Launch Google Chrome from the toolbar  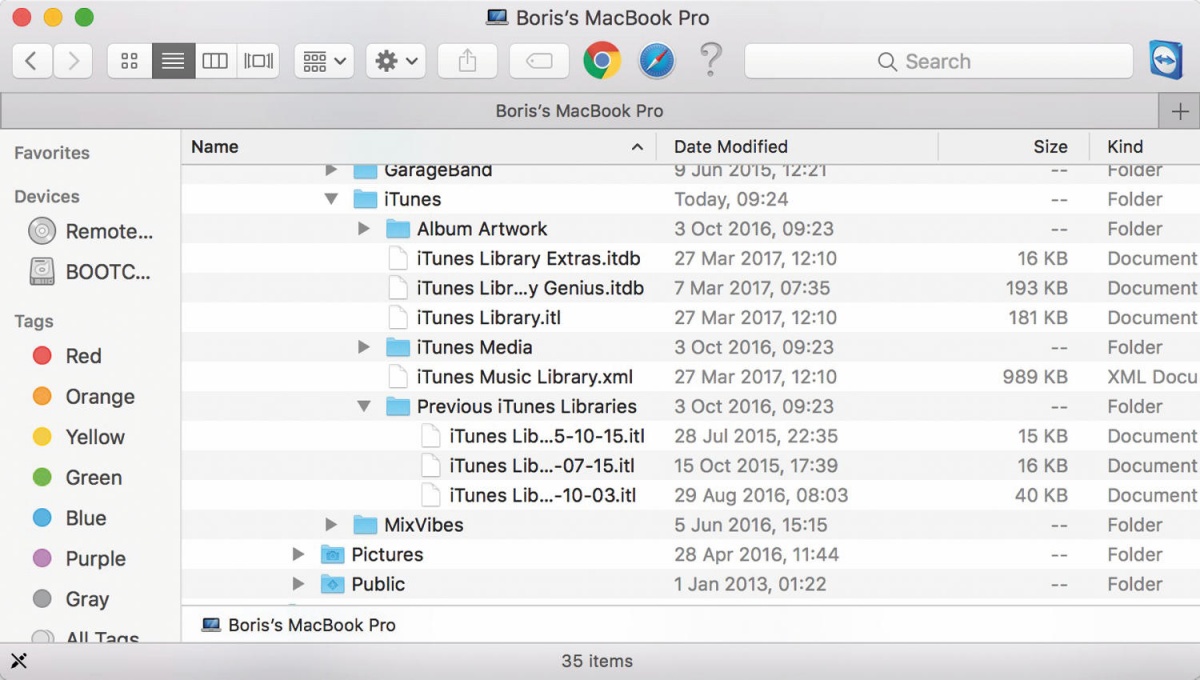click(602, 61)
